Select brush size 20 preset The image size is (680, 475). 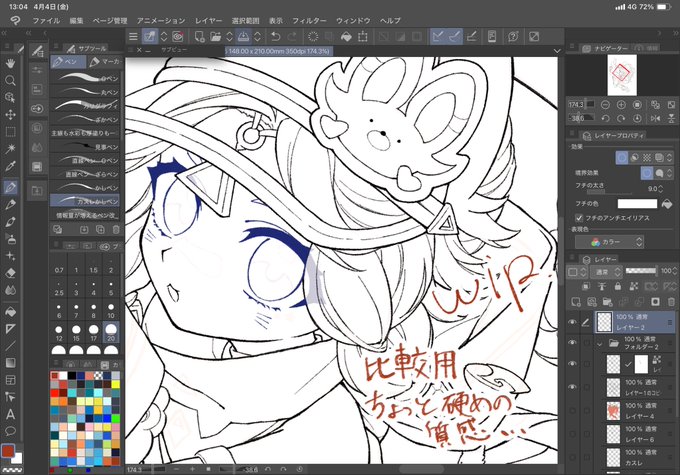pos(111,332)
